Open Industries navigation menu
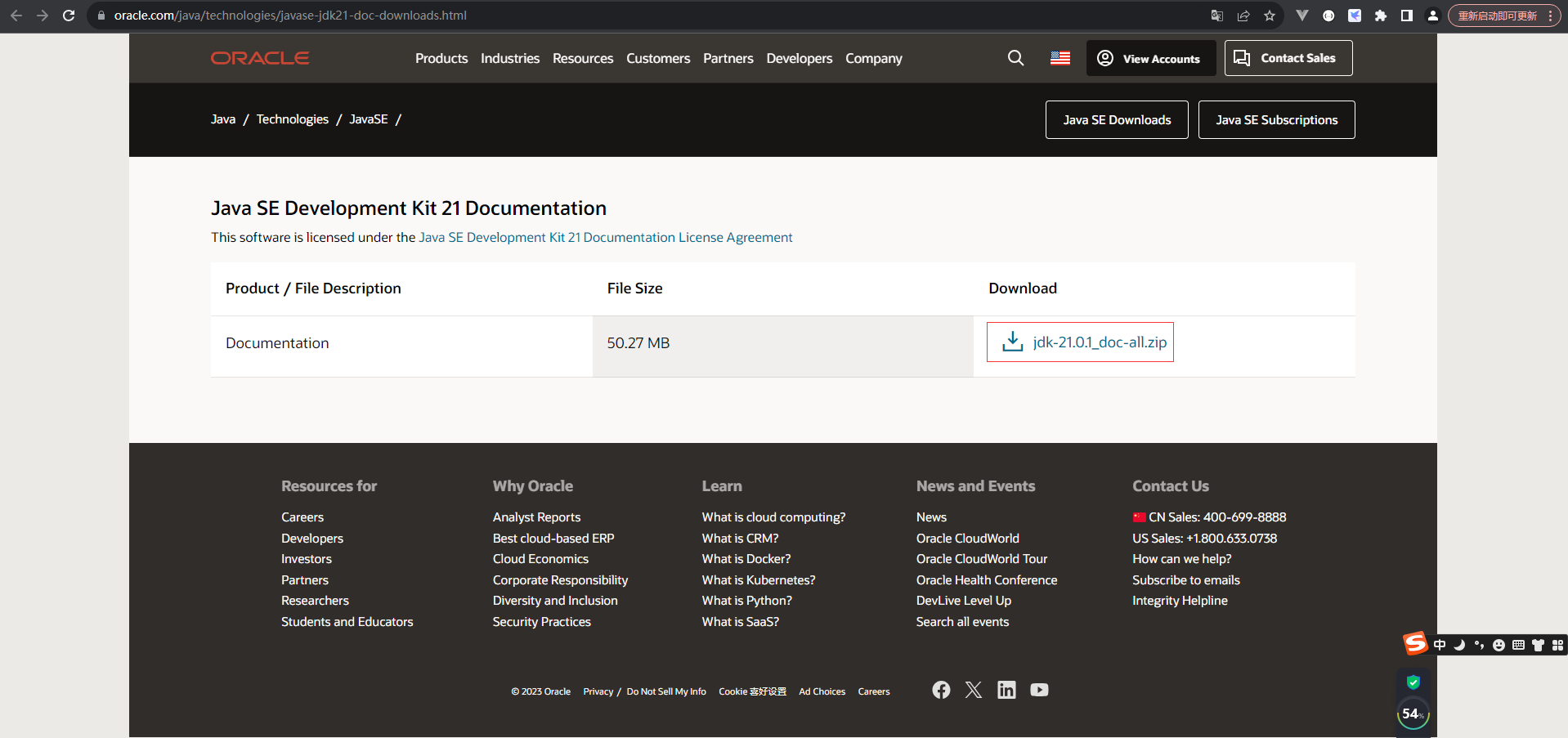 [510, 58]
